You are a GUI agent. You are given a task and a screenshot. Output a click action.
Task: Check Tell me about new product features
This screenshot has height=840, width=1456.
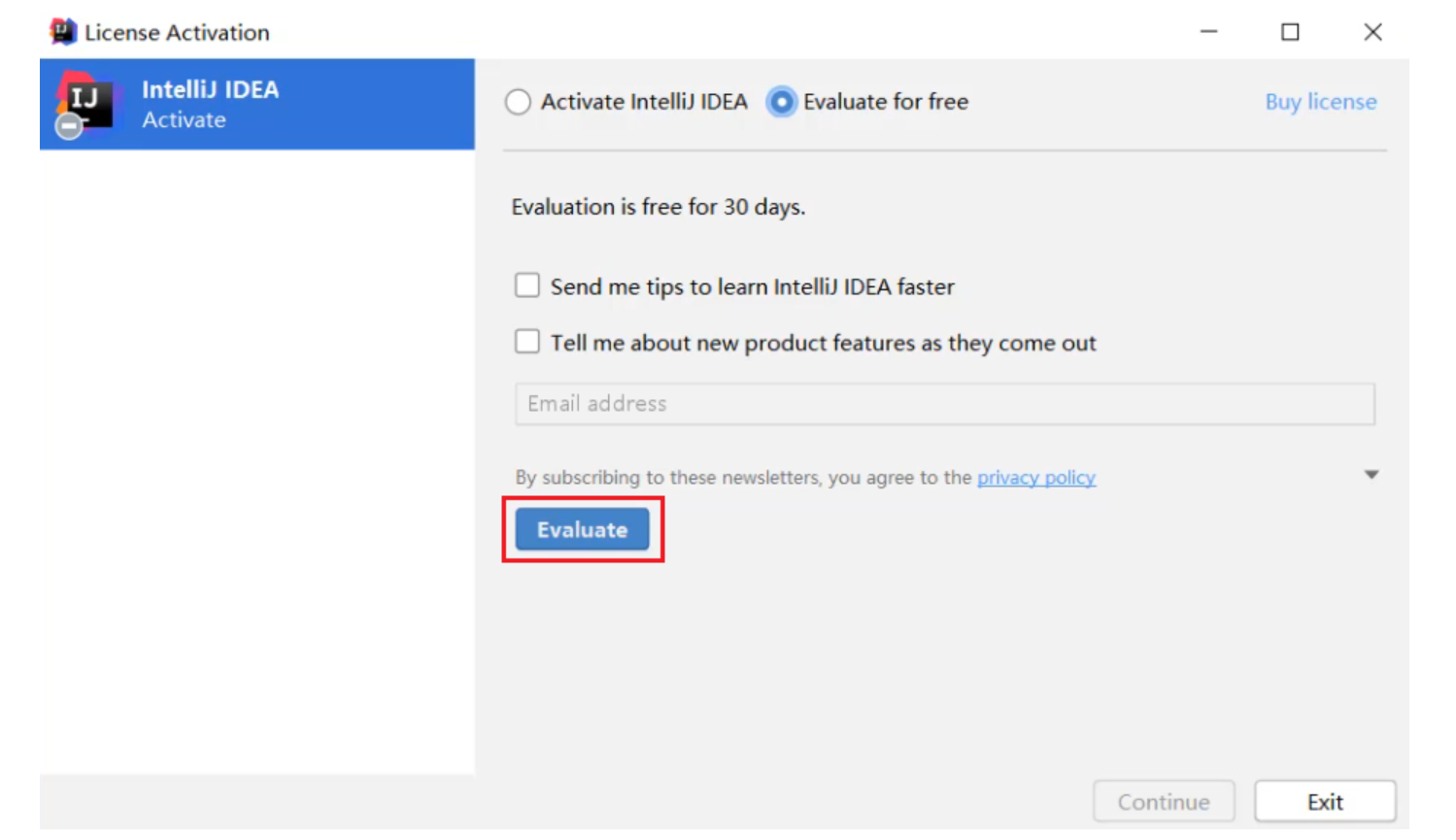pos(527,342)
